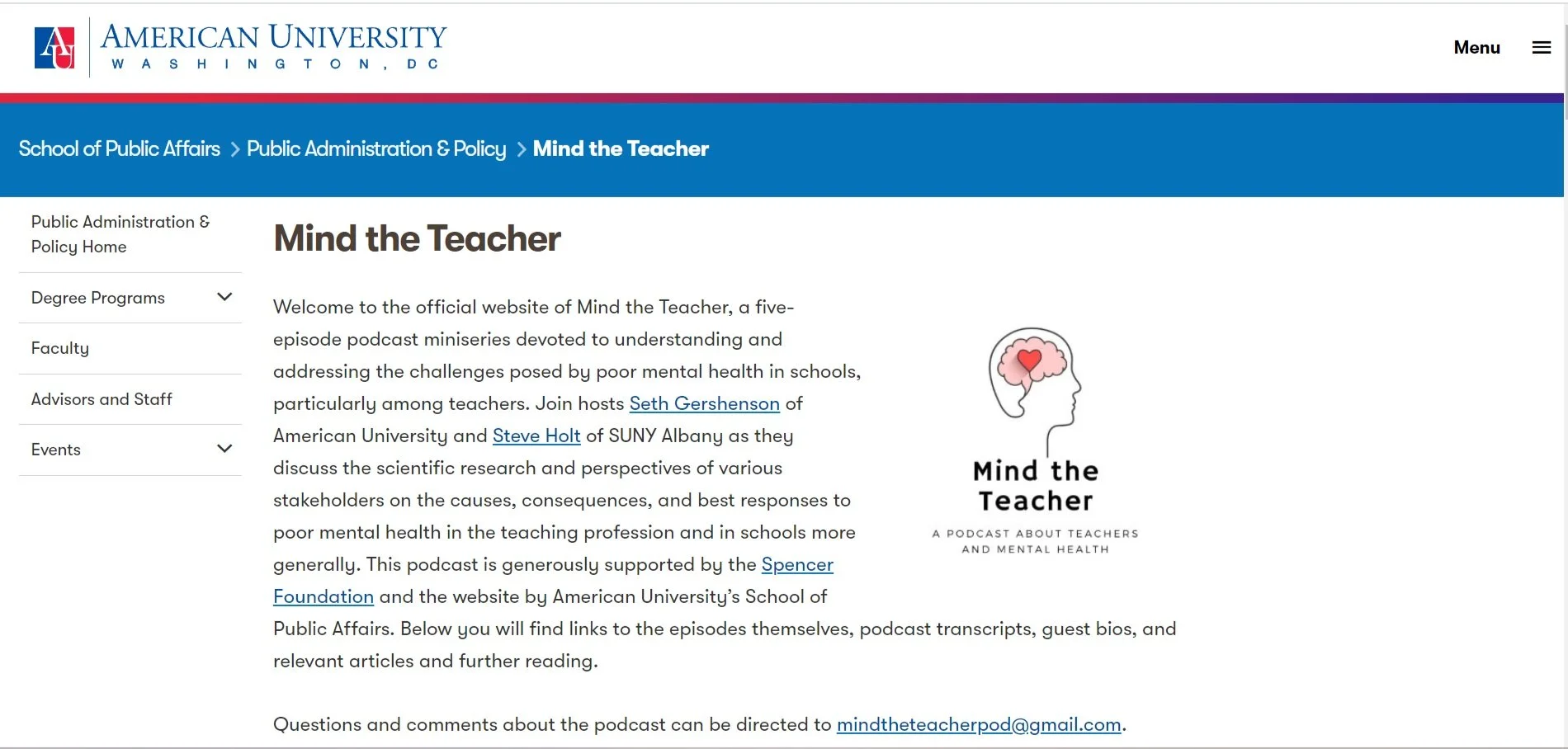
Task: Expand the Events chevron
Action: coord(224,449)
